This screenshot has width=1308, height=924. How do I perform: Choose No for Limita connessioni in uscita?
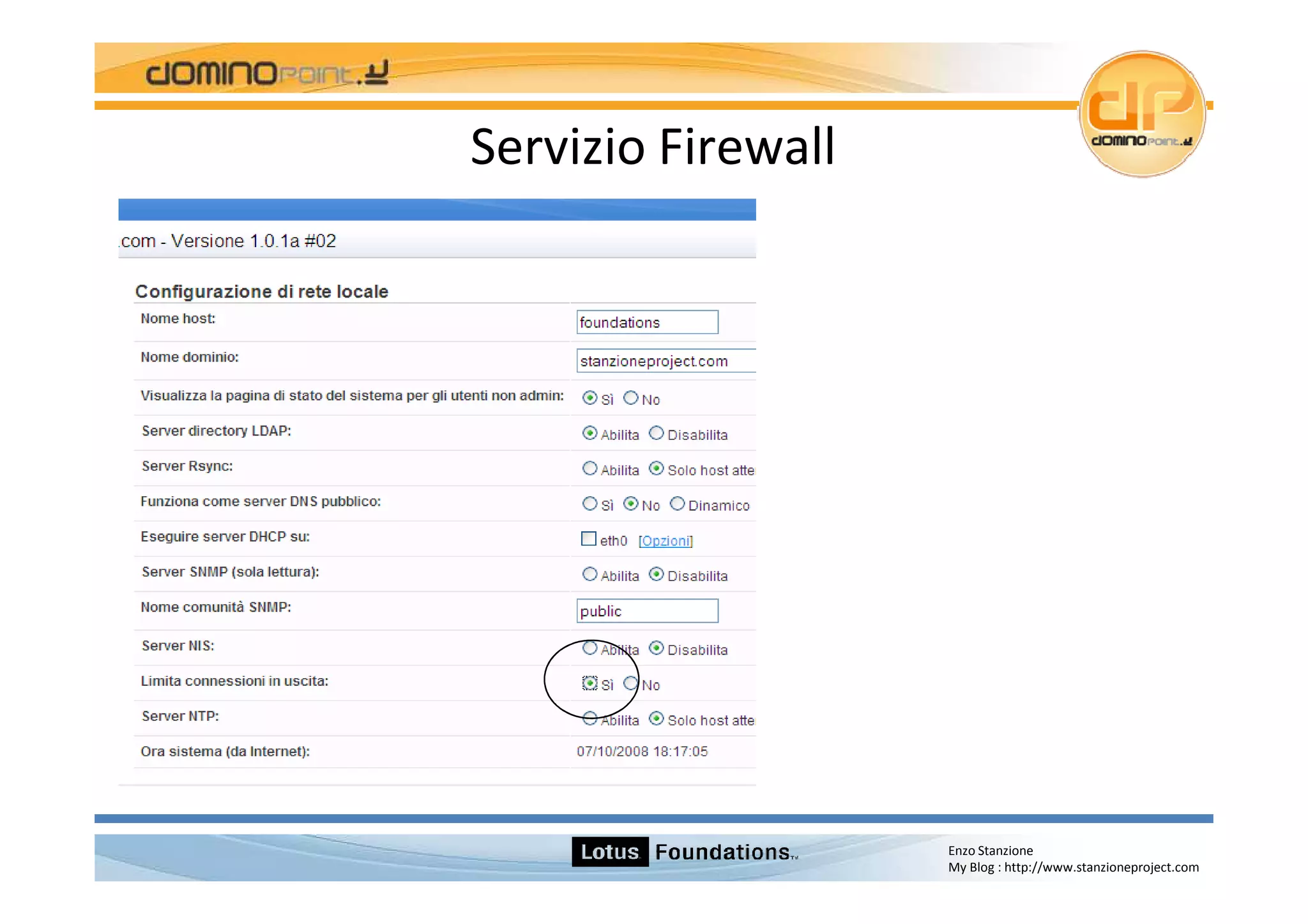[x=630, y=683]
